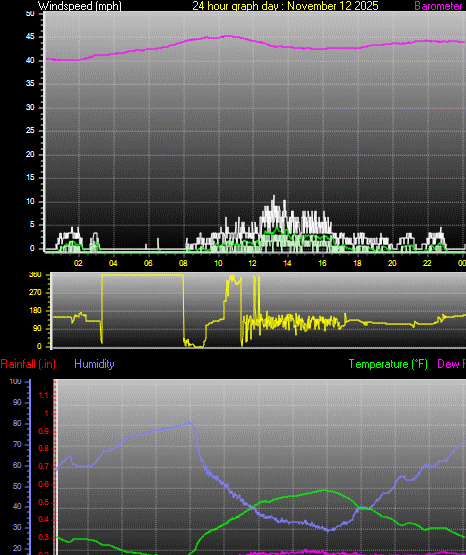Select 270 on wind direction axis
The image size is (466, 555).
coord(35,292)
